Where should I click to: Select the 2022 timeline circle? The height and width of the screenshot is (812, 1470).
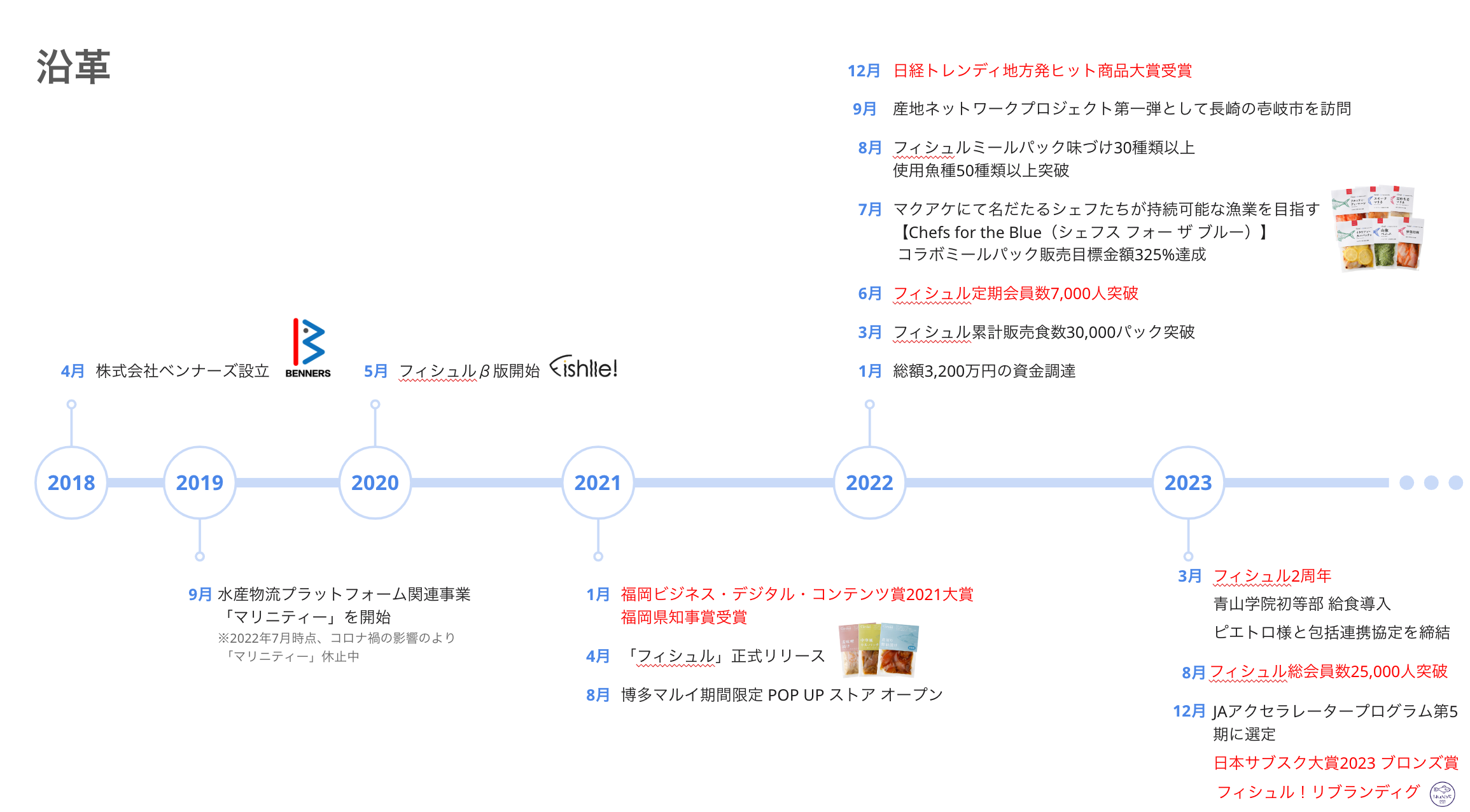[x=869, y=482]
